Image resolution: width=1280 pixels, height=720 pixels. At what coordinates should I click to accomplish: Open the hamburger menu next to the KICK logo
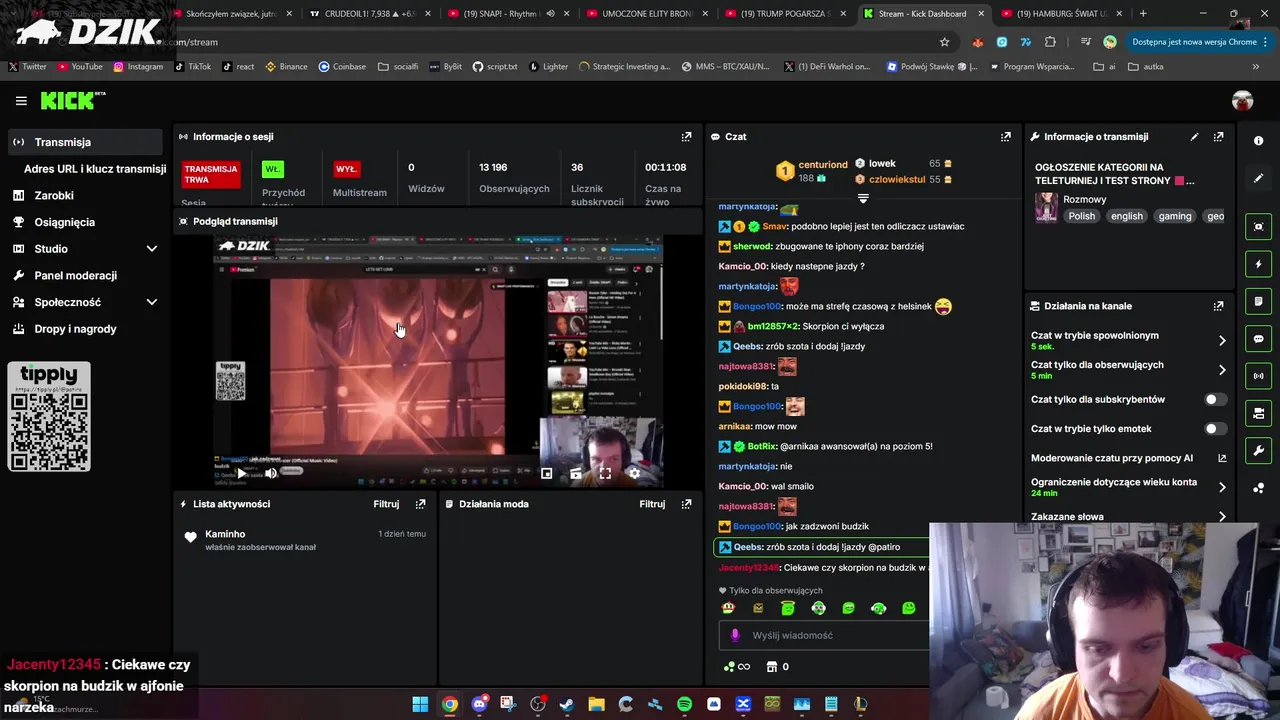coord(21,101)
